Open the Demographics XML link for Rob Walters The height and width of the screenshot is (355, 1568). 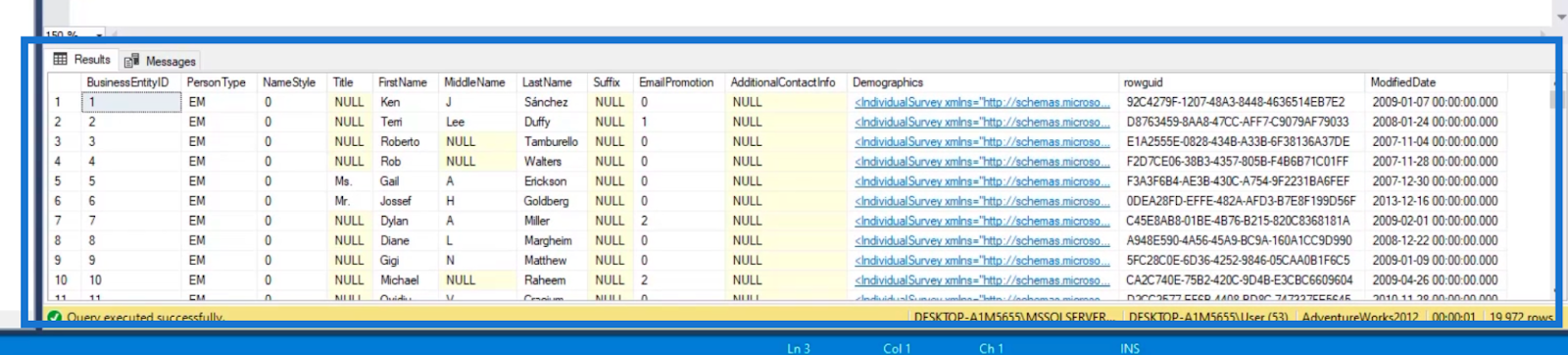pyautogui.click(x=982, y=161)
